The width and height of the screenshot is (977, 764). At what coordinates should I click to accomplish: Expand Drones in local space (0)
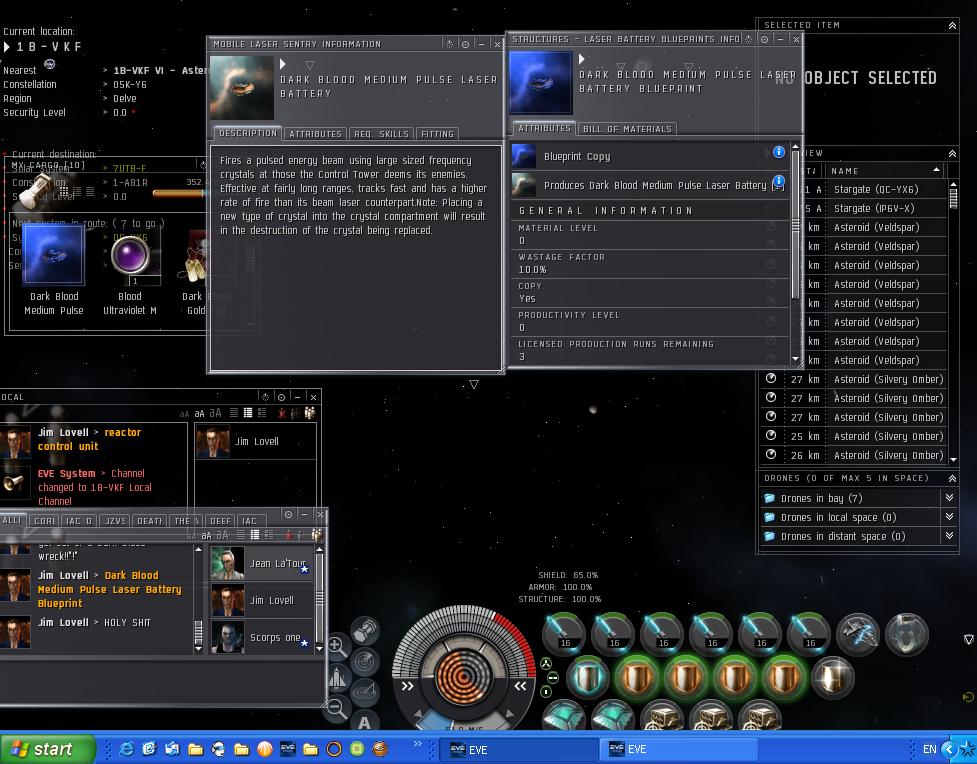[950, 517]
